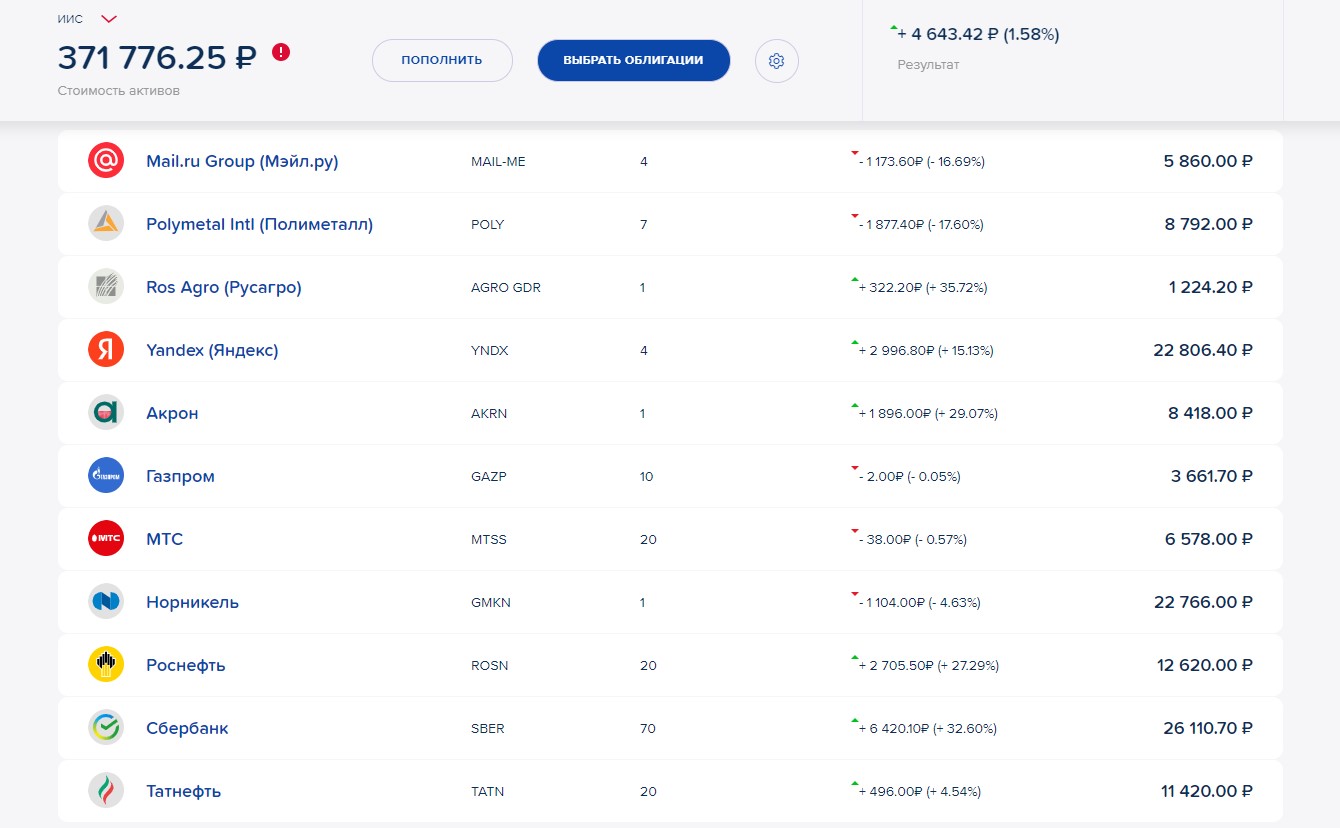Click the ticker AGRO GDR
The image size is (1340, 828).
click(x=506, y=287)
